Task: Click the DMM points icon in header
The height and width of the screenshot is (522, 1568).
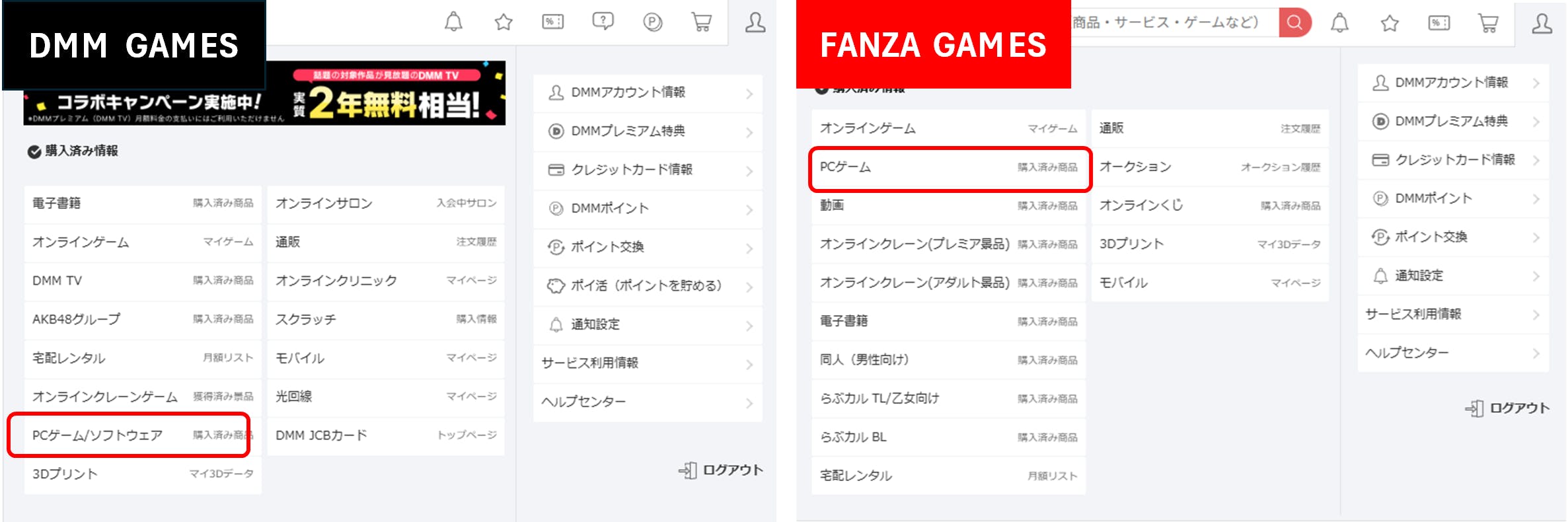Action: [x=652, y=22]
